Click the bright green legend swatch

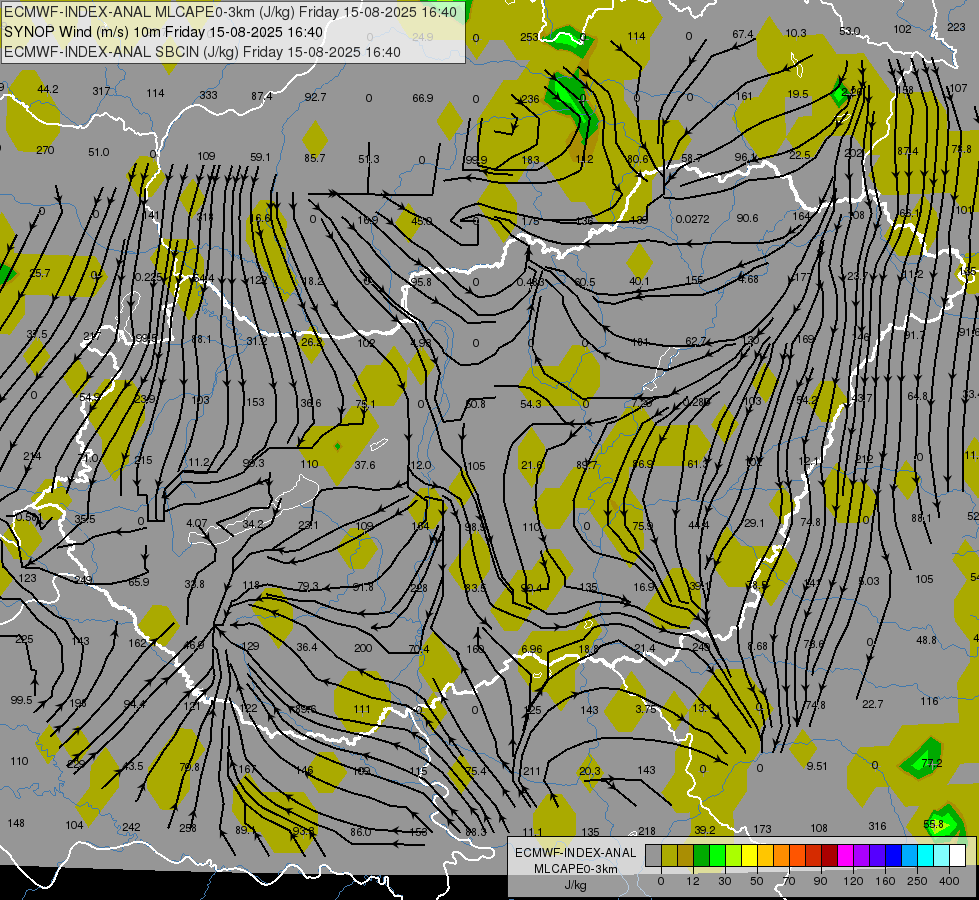(x=717, y=856)
